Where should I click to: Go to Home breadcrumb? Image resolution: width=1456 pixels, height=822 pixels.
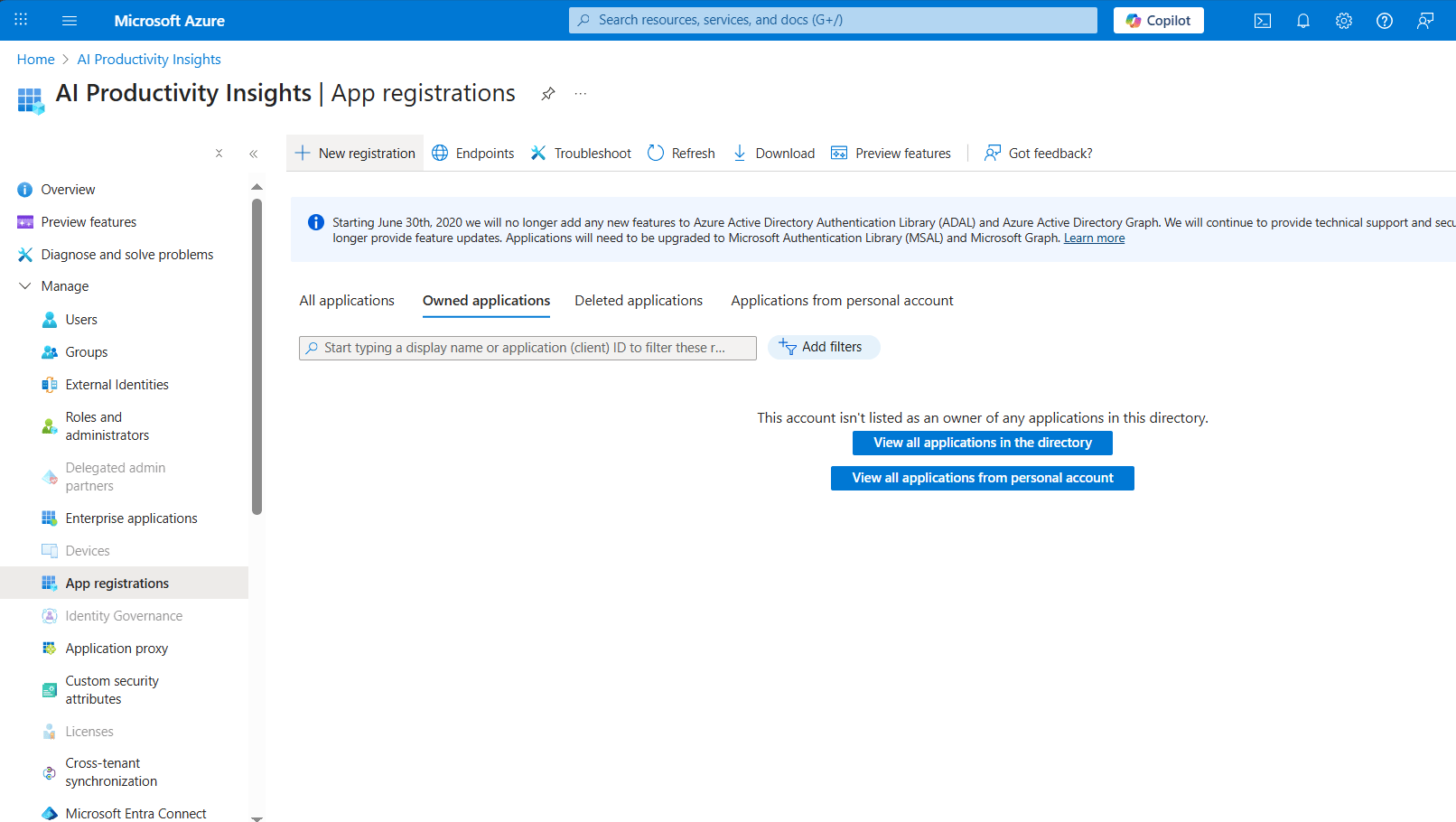pyautogui.click(x=36, y=60)
